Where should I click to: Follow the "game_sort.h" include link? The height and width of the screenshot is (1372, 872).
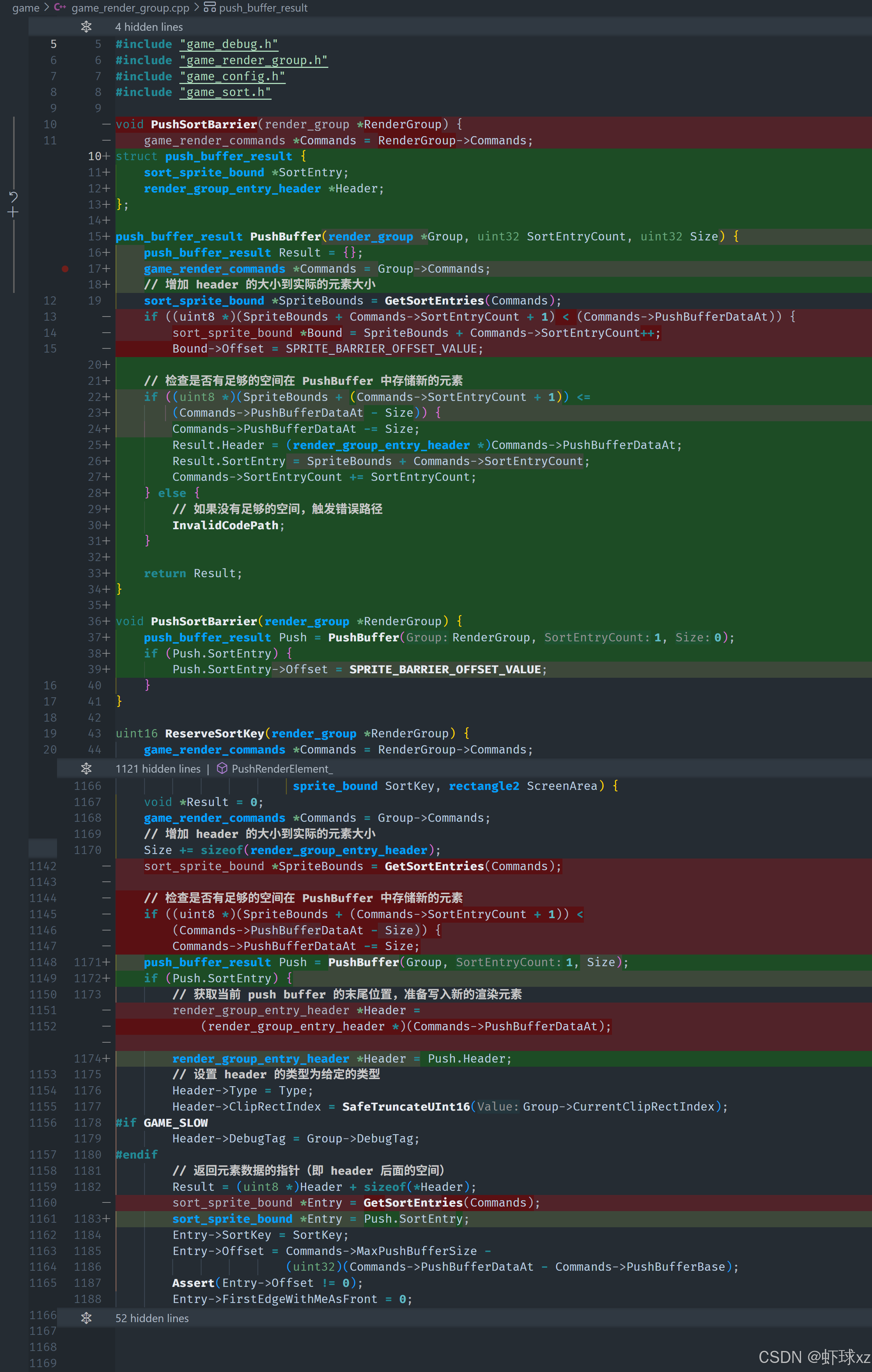[x=225, y=92]
